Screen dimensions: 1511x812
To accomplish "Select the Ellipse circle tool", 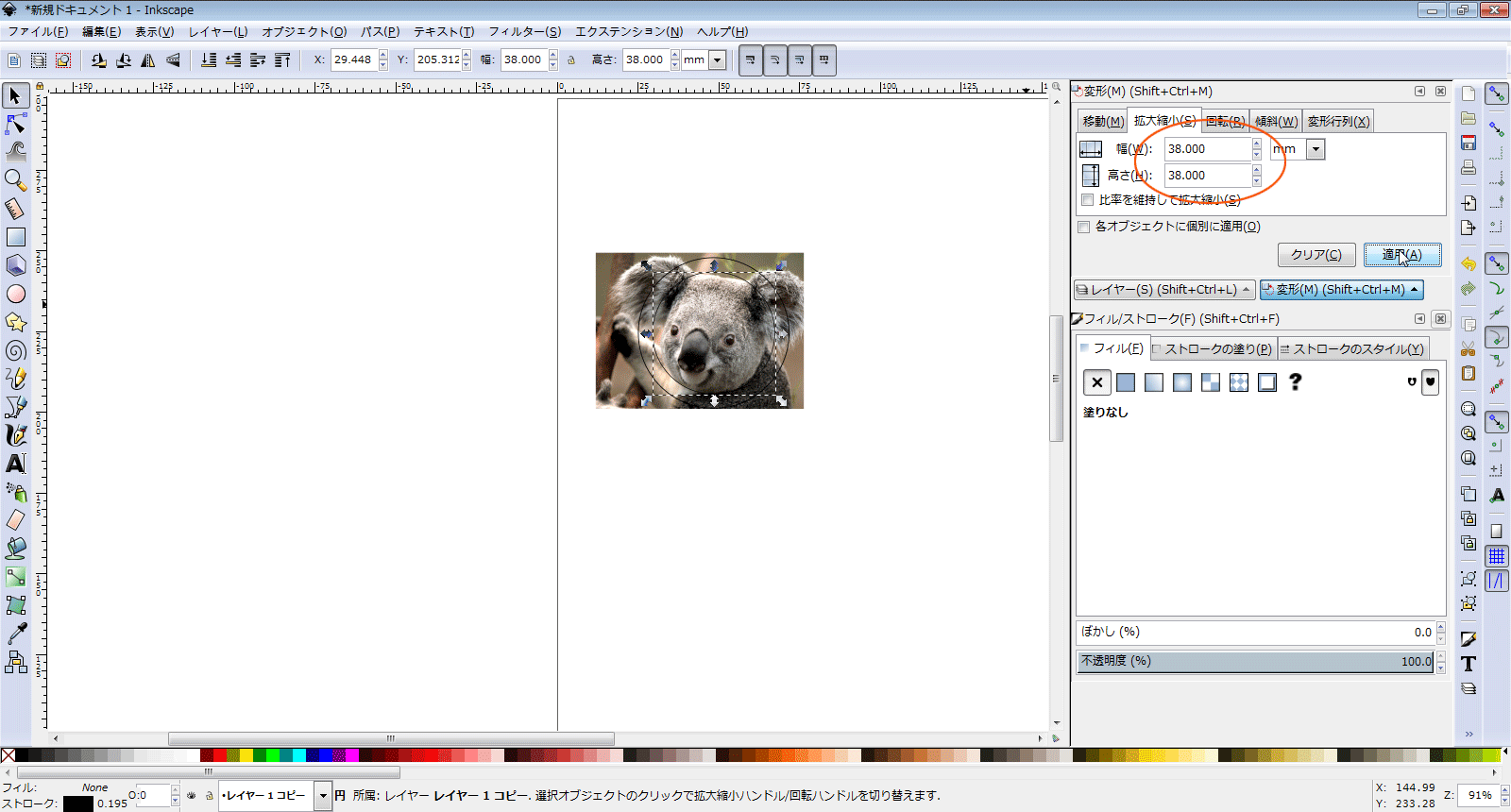I will coord(16,295).
